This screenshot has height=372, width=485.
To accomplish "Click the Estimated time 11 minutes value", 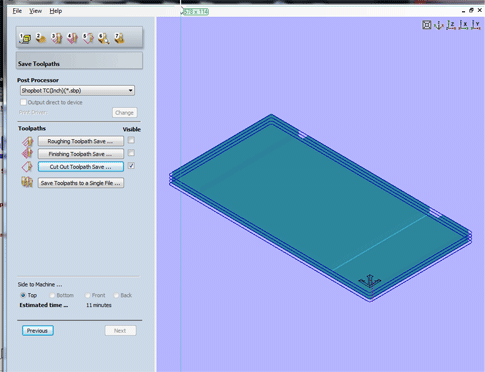I will [99, 305].
